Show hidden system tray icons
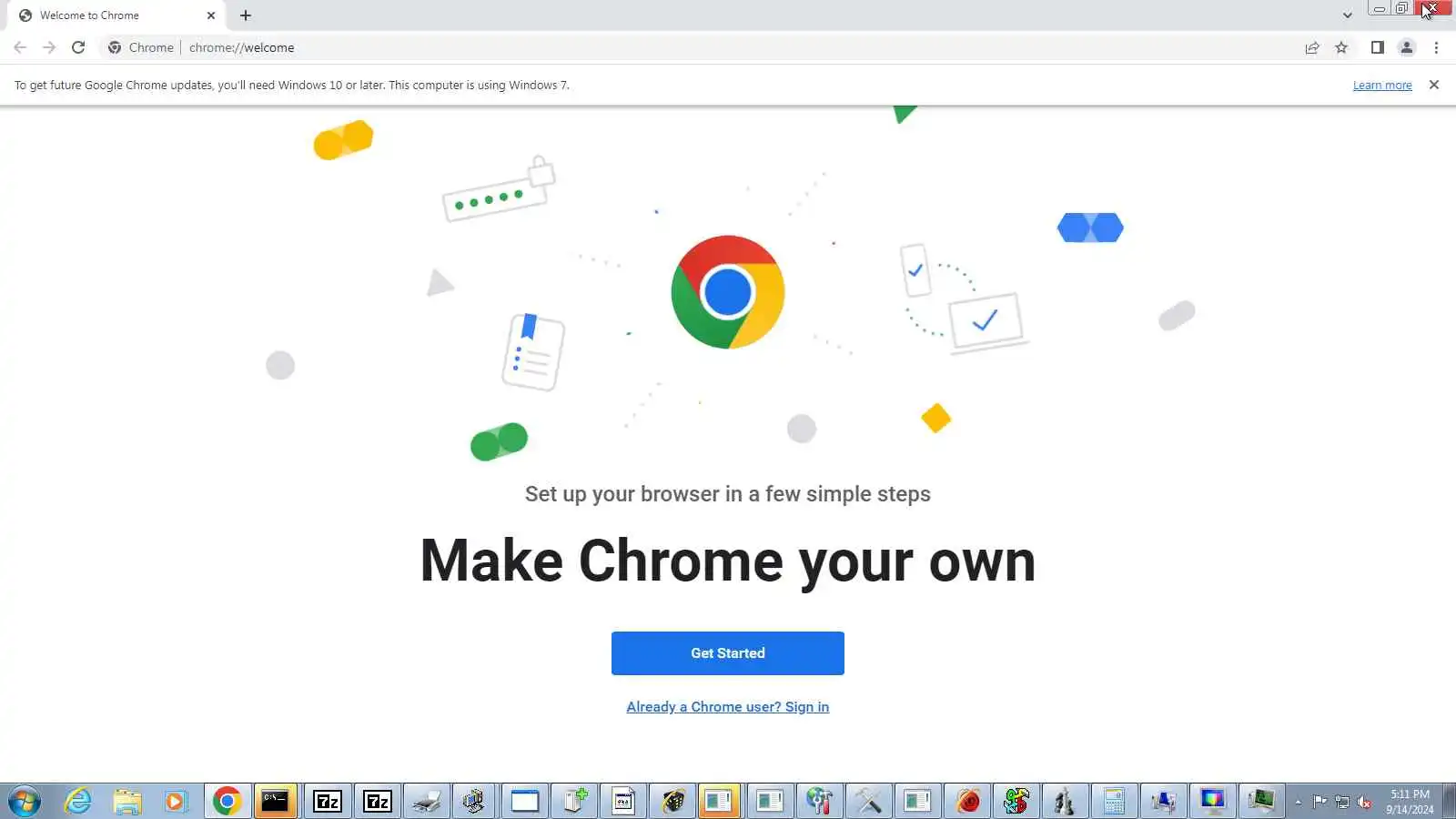Screen dimensions: 1456x819 (1299, 803)
